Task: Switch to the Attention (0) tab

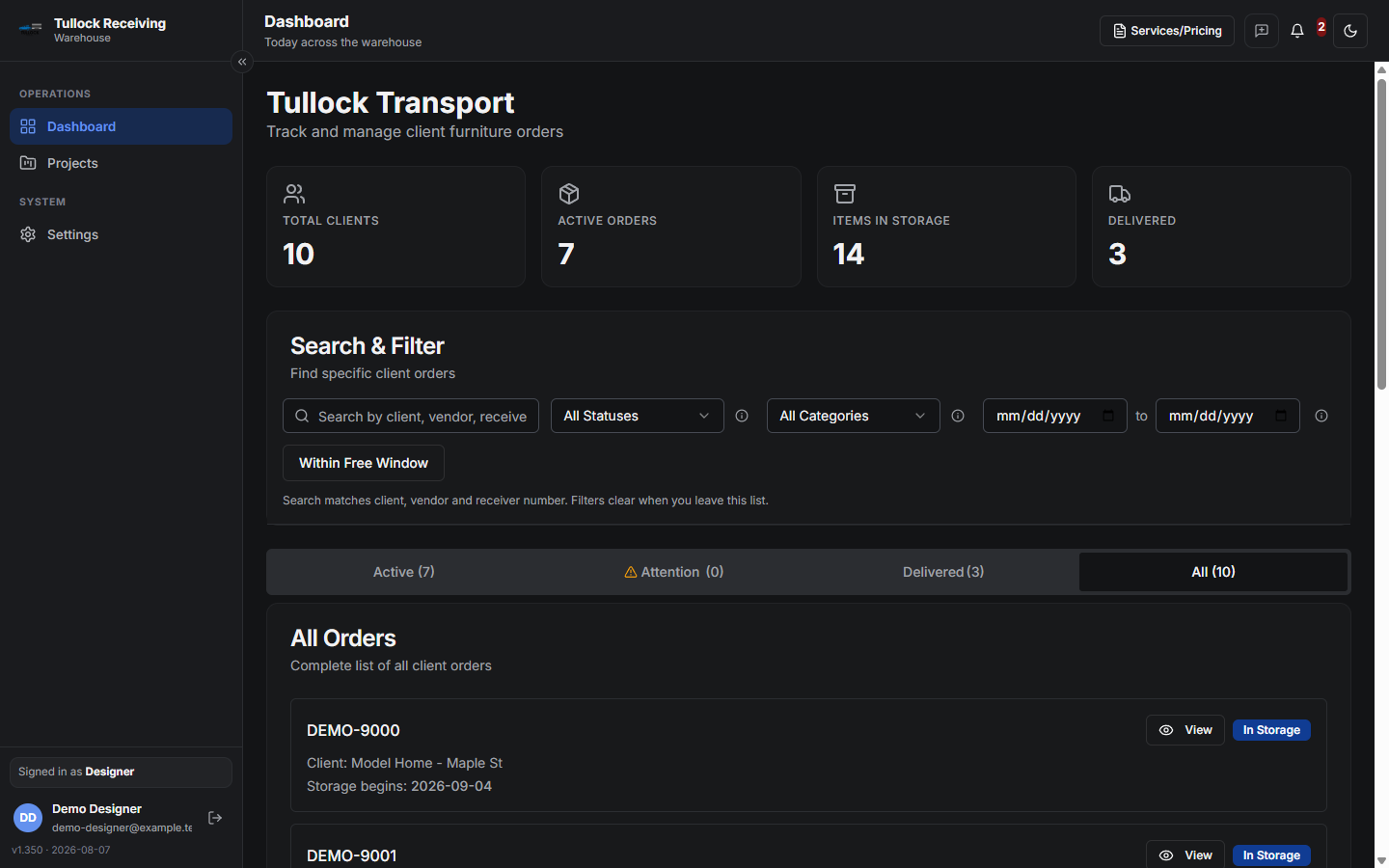Action: coord(673,572)
